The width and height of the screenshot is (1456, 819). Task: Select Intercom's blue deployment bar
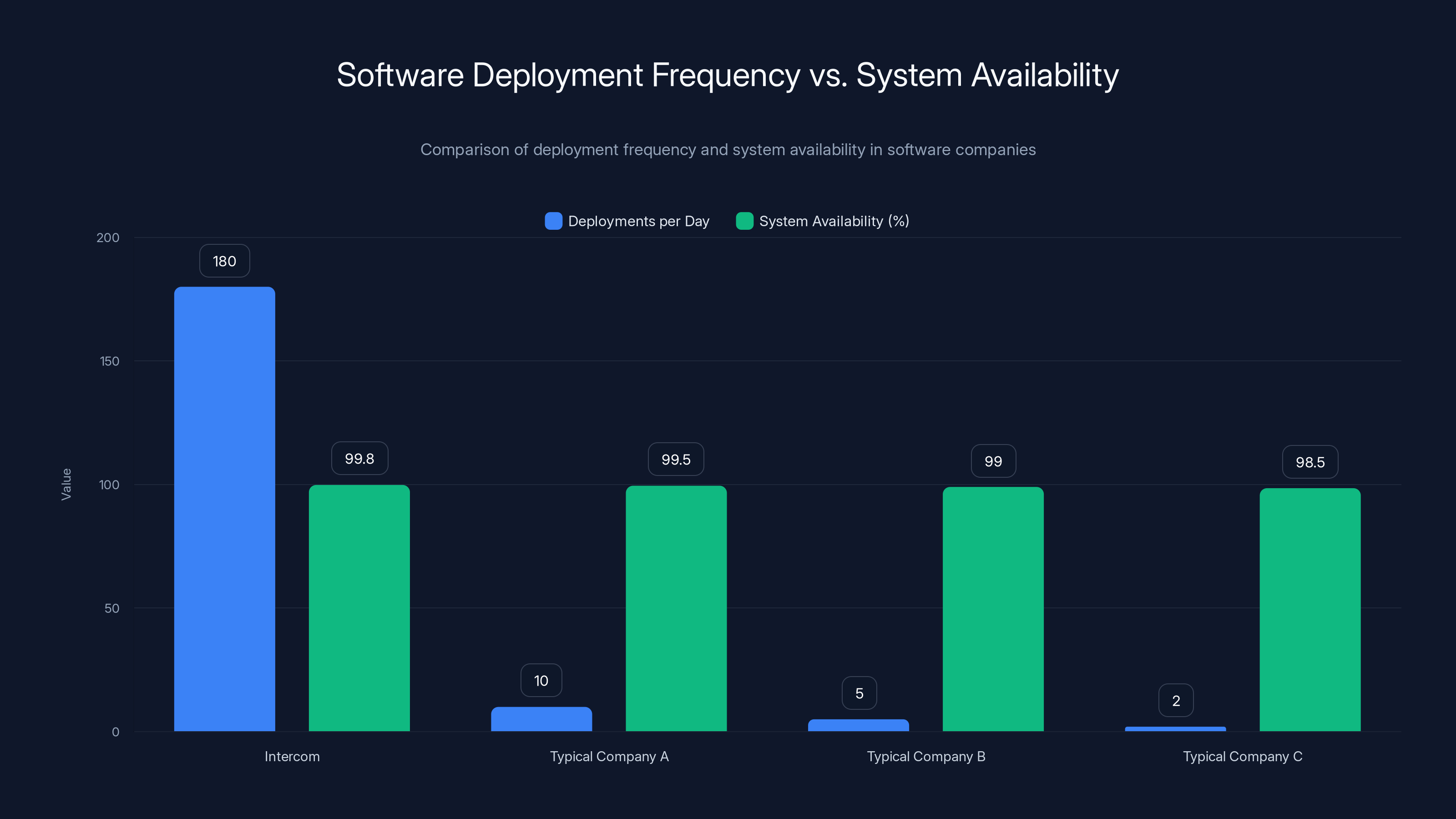click(224, 509)
